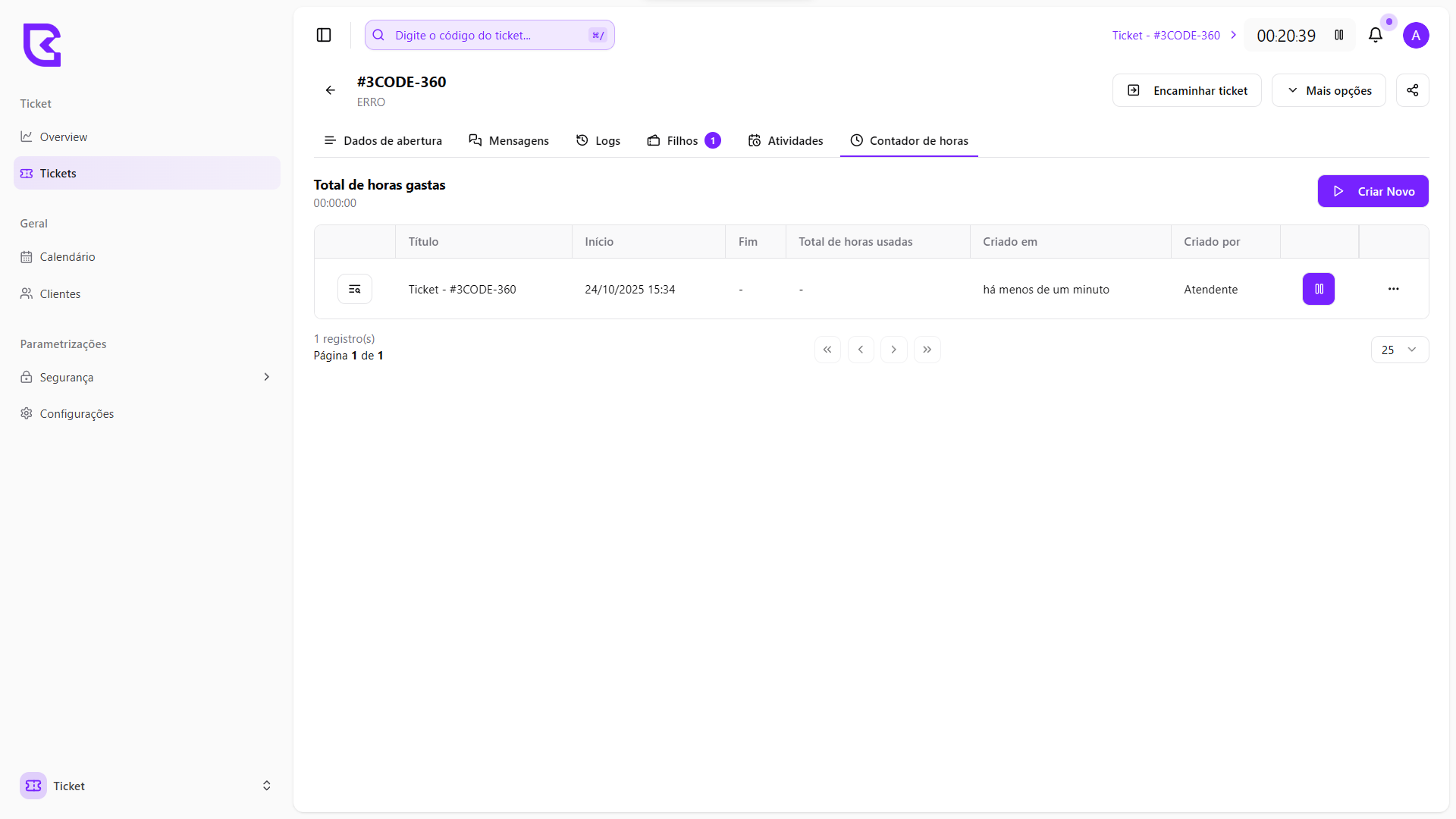Open the Calendário sidebar item
The width and height of the screenshot is (1456, 819).
67,256
